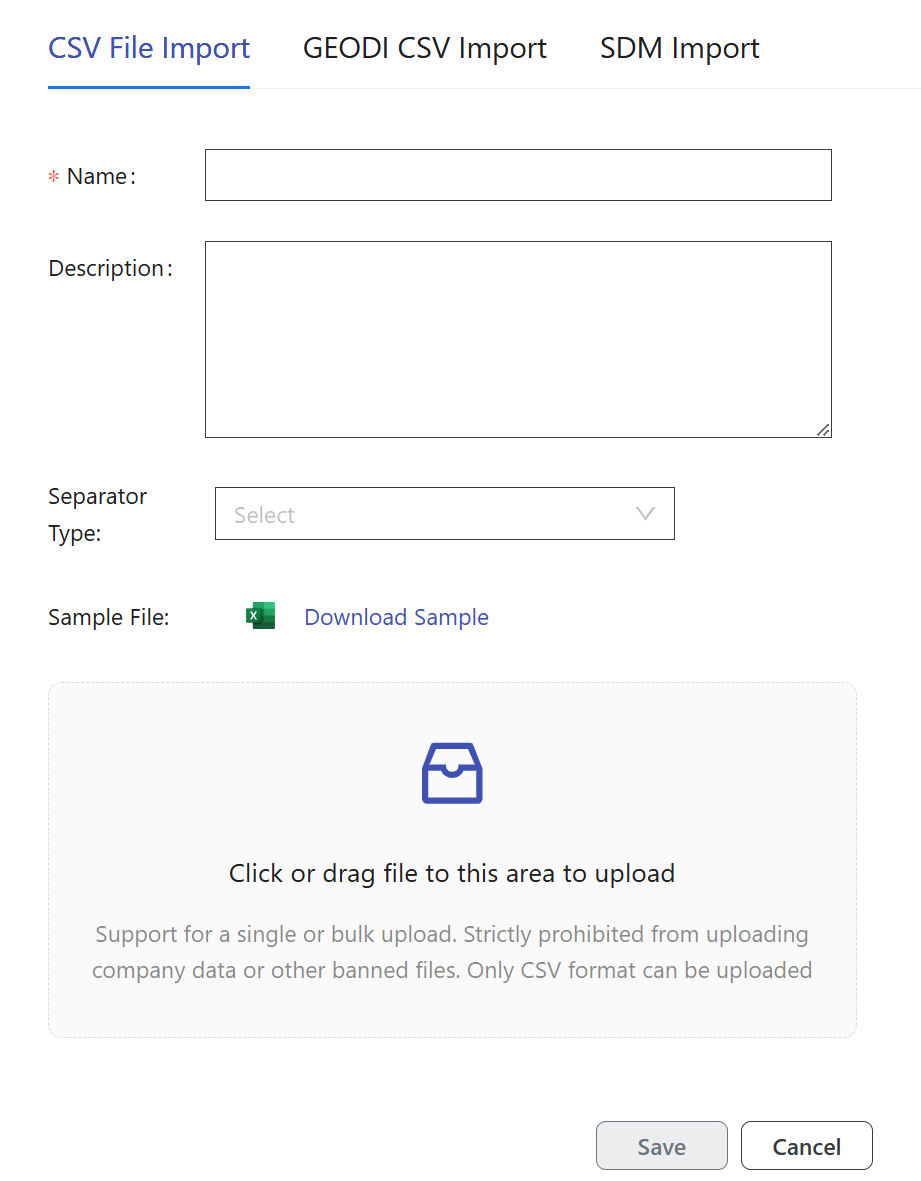Screen dimensions: 921x1181
Task: Click the Name field label
Action: pos(97,177)
